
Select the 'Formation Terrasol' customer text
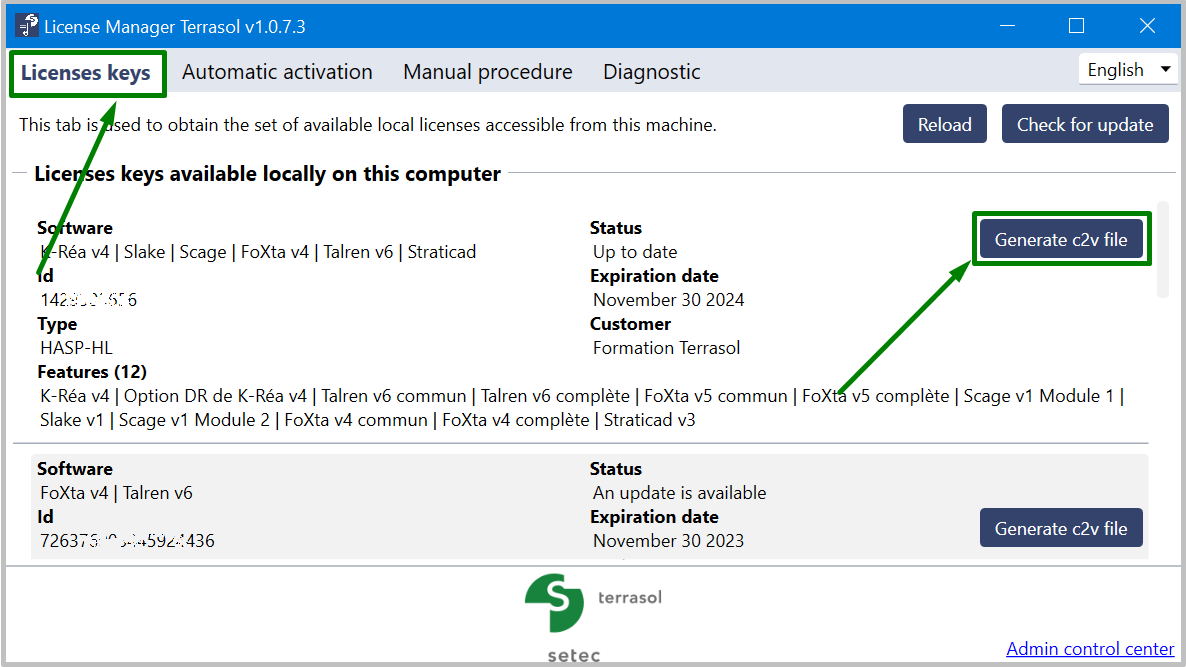[x=666, y=348]
